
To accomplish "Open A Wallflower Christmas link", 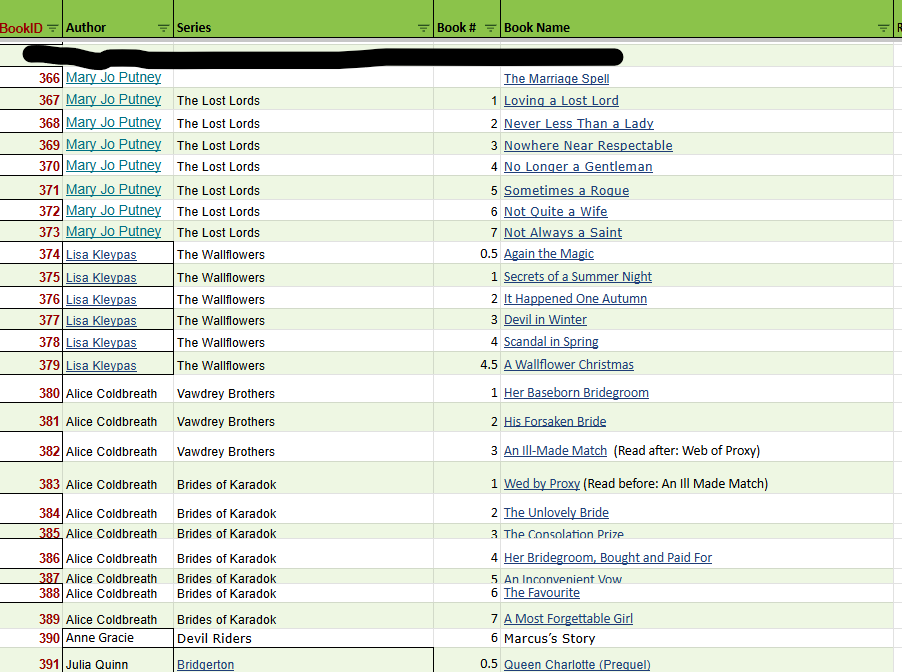I will [568, 365].
